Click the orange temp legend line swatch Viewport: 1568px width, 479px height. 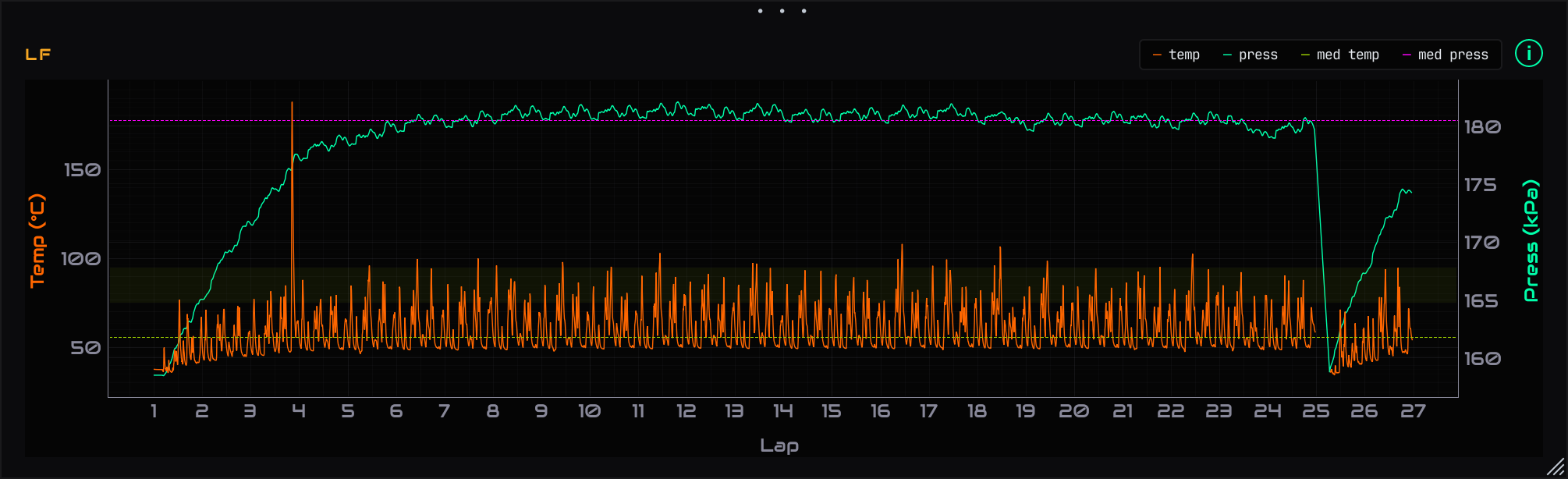[x=1157, y=55]
